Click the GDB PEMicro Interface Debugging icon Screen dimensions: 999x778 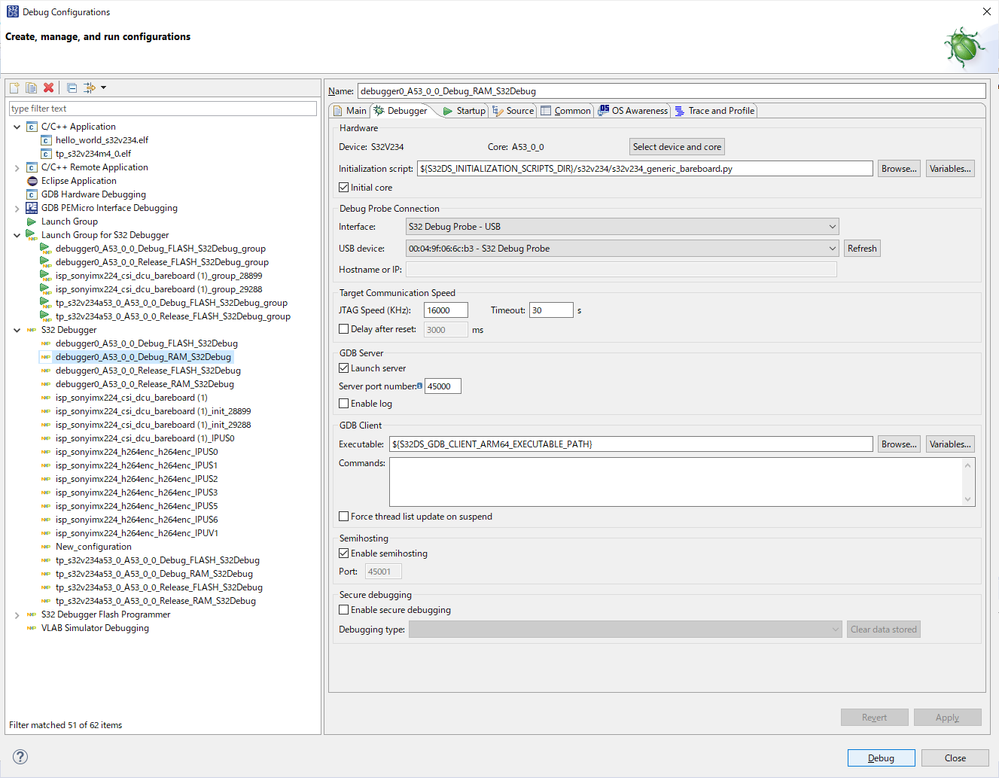pyautogui.click(x=32, y=208)
